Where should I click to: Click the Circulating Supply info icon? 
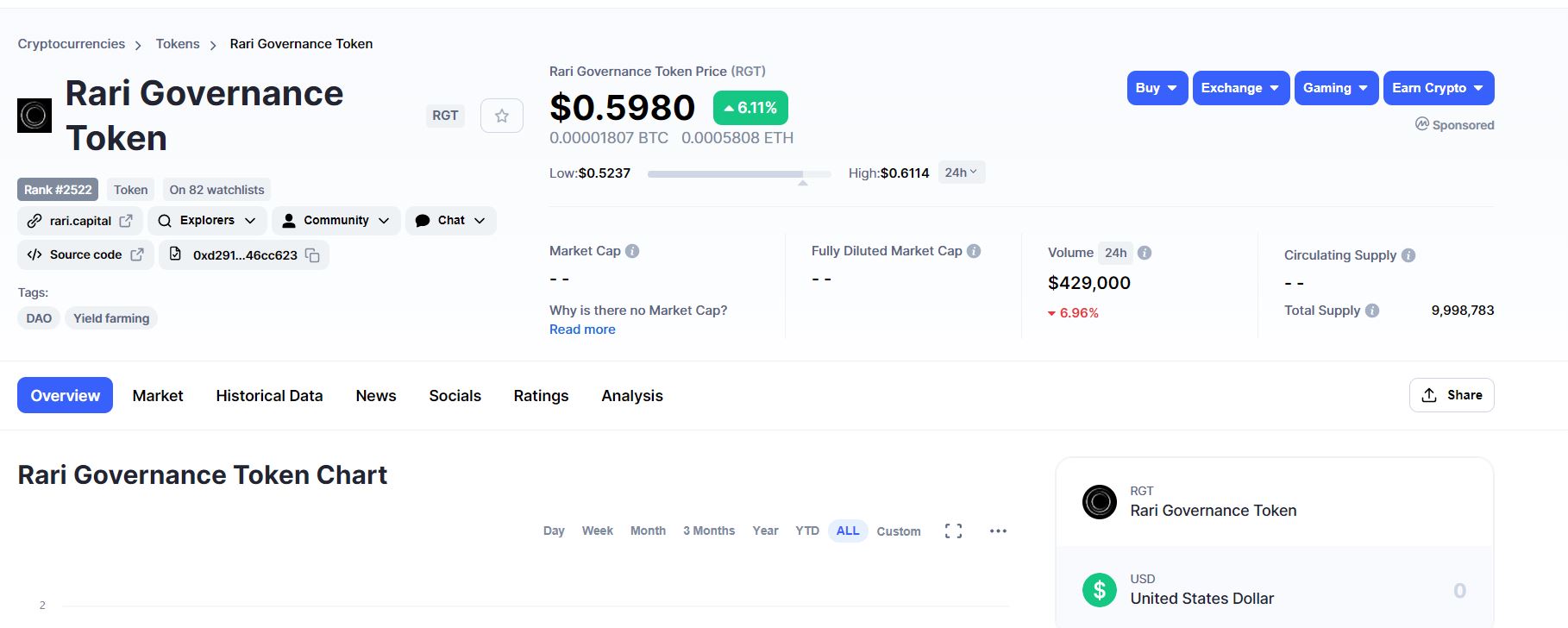click(x=1408, y=255)
